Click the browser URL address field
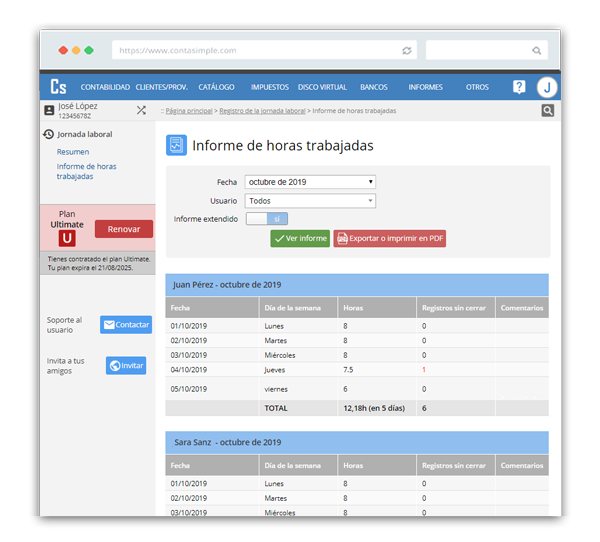The width and height of the screenshot is (600, 542). tap(264, 51)
